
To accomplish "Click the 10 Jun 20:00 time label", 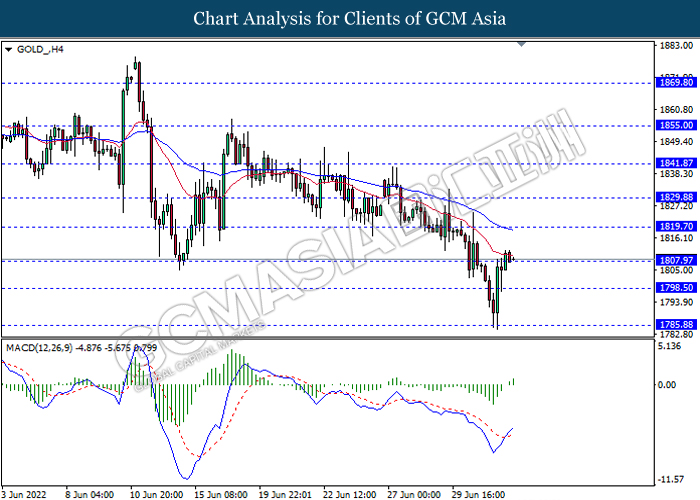I will pos(156,495).
